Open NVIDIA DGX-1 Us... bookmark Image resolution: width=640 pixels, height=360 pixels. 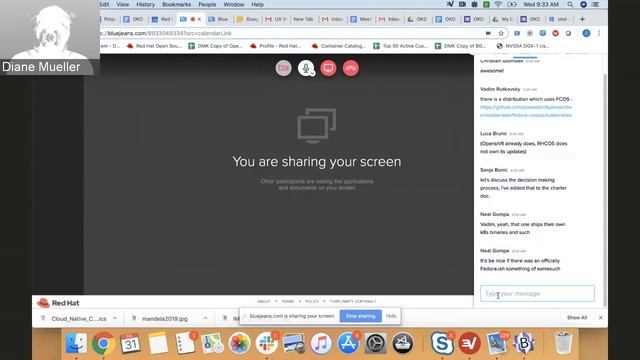point(522,46)
